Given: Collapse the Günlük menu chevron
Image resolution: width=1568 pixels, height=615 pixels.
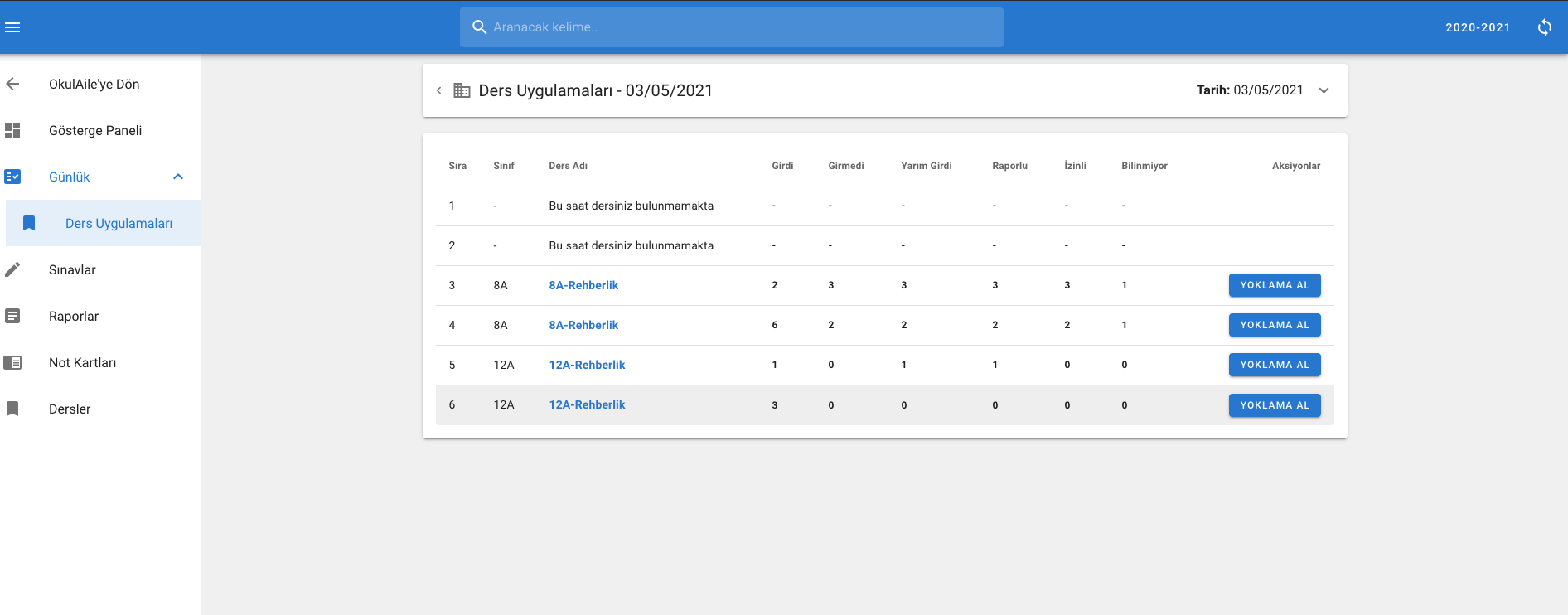Looking at the screenshot, I should coord(178,177).
